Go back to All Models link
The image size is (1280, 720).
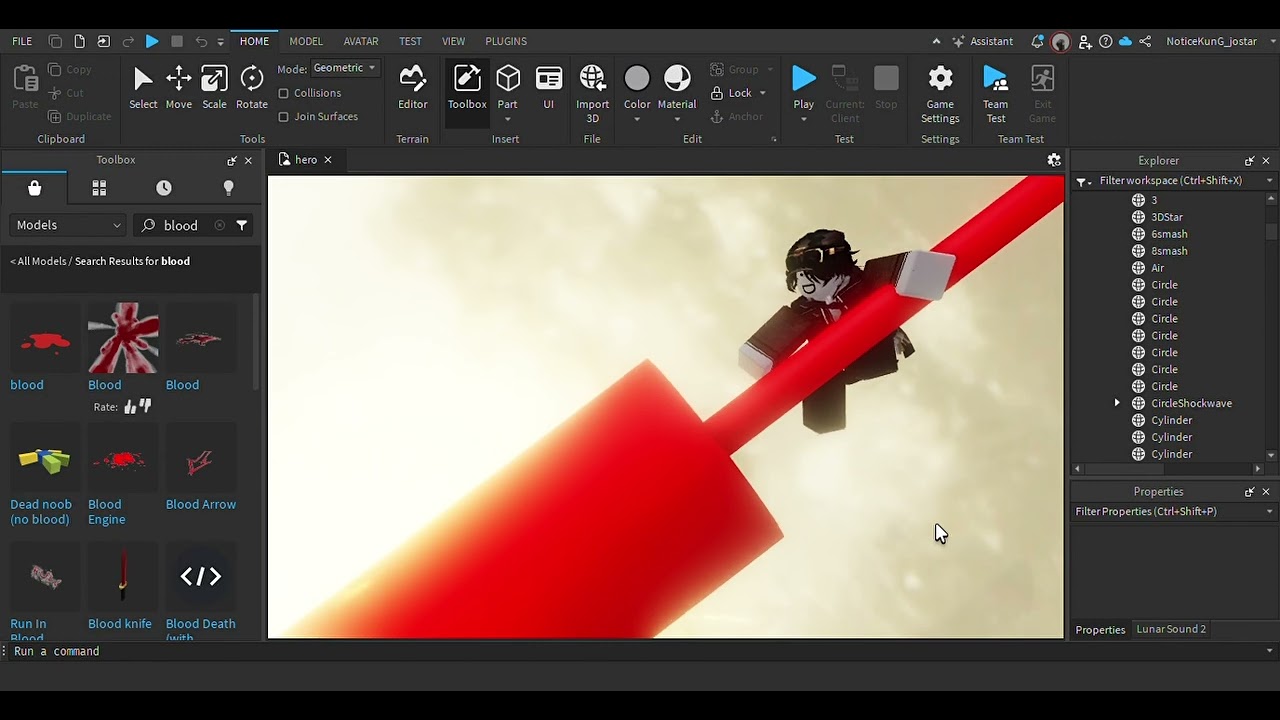pos(42,261)
